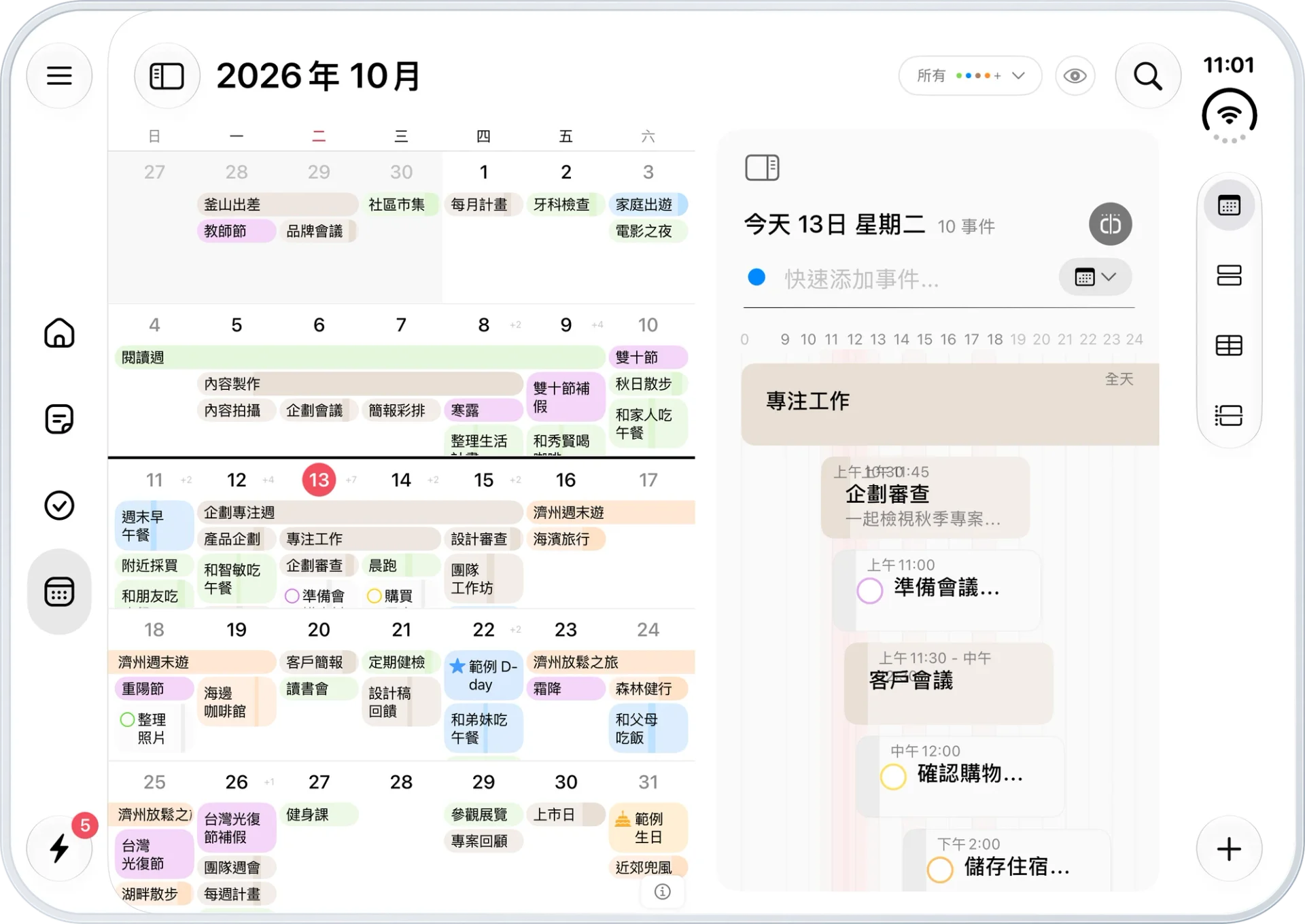
Task: Open the 範例 D-day event on the 22nd
Action: [483, 675]
